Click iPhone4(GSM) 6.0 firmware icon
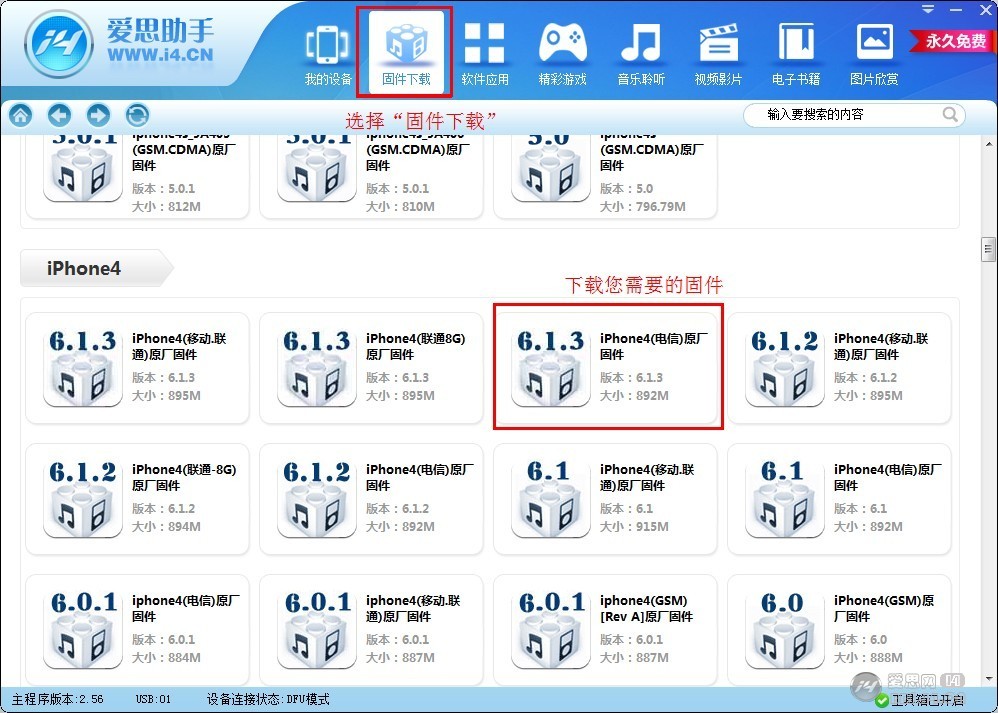The height and width of the screenshot is (713, 998). tap(783, 629)
